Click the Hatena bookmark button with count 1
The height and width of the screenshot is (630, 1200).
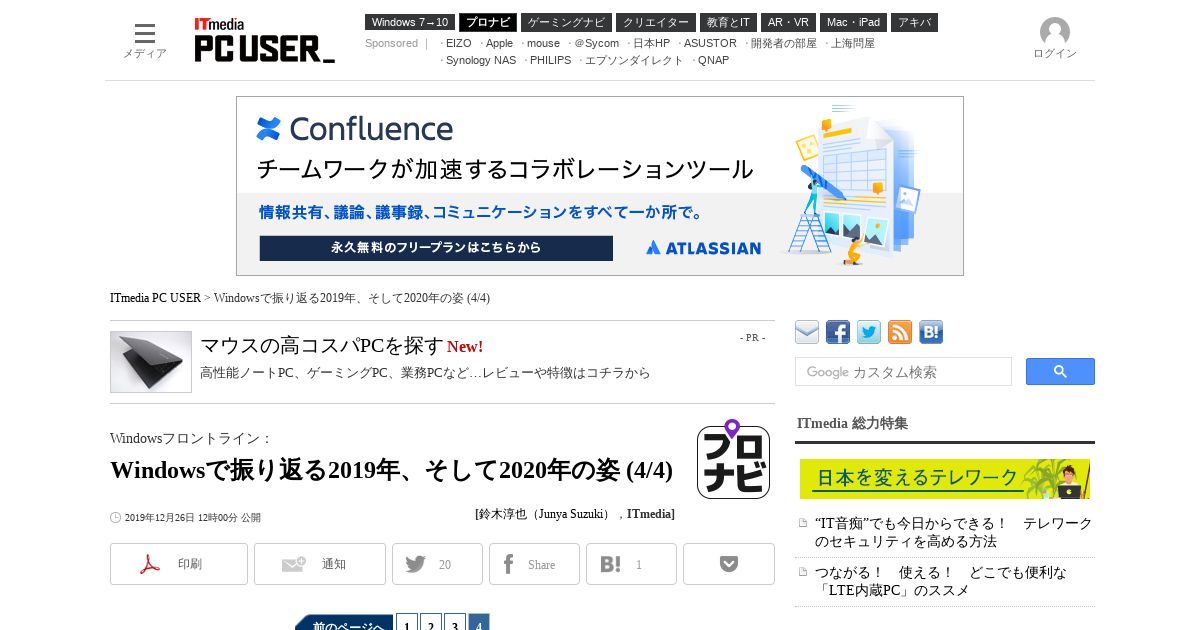pos(631,564)
